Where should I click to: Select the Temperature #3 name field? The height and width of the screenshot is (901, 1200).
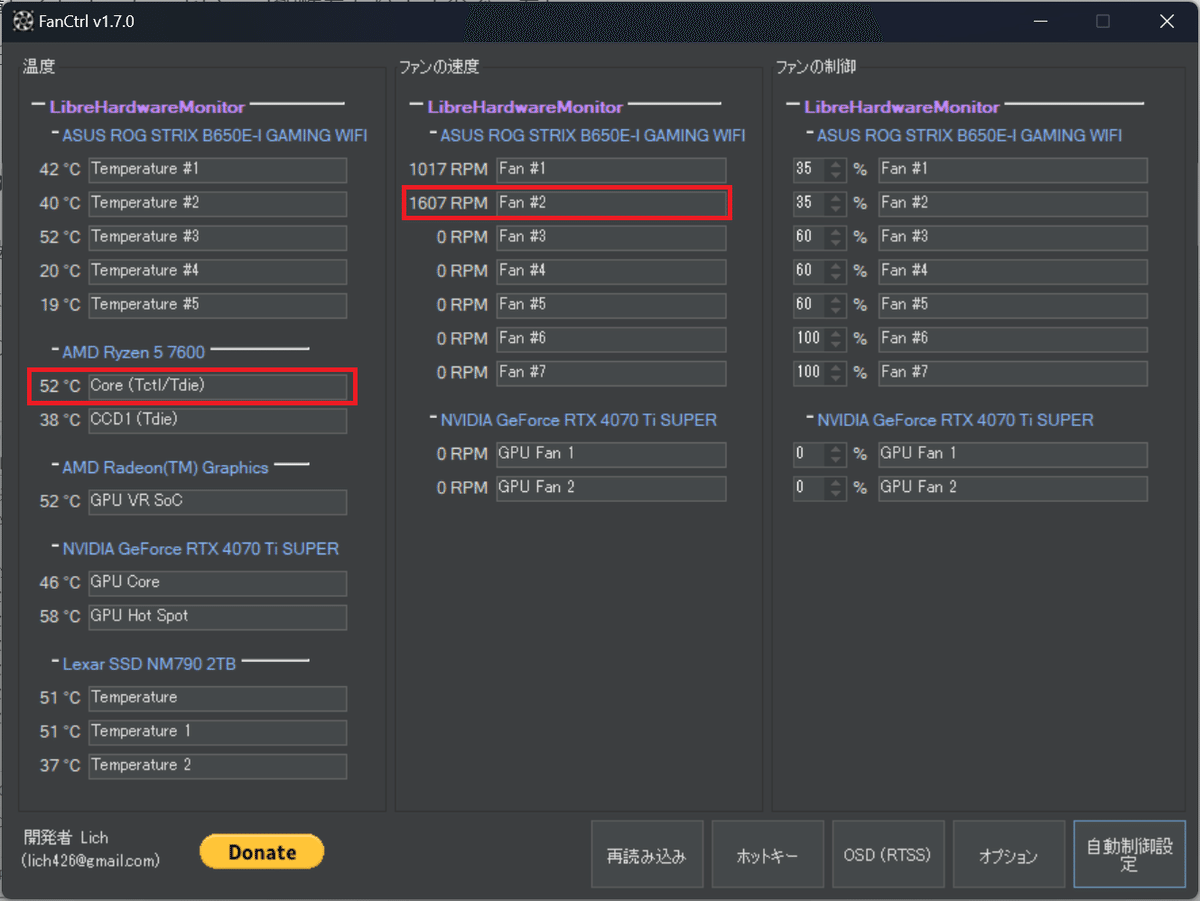pos(218,237)
